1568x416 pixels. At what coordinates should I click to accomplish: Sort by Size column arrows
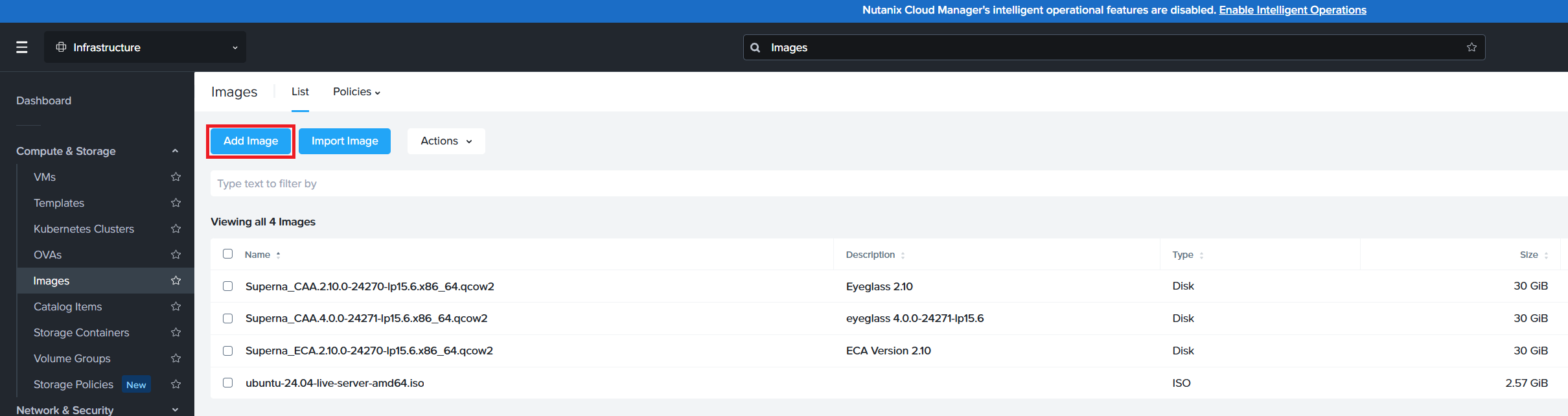[1546, 255]
